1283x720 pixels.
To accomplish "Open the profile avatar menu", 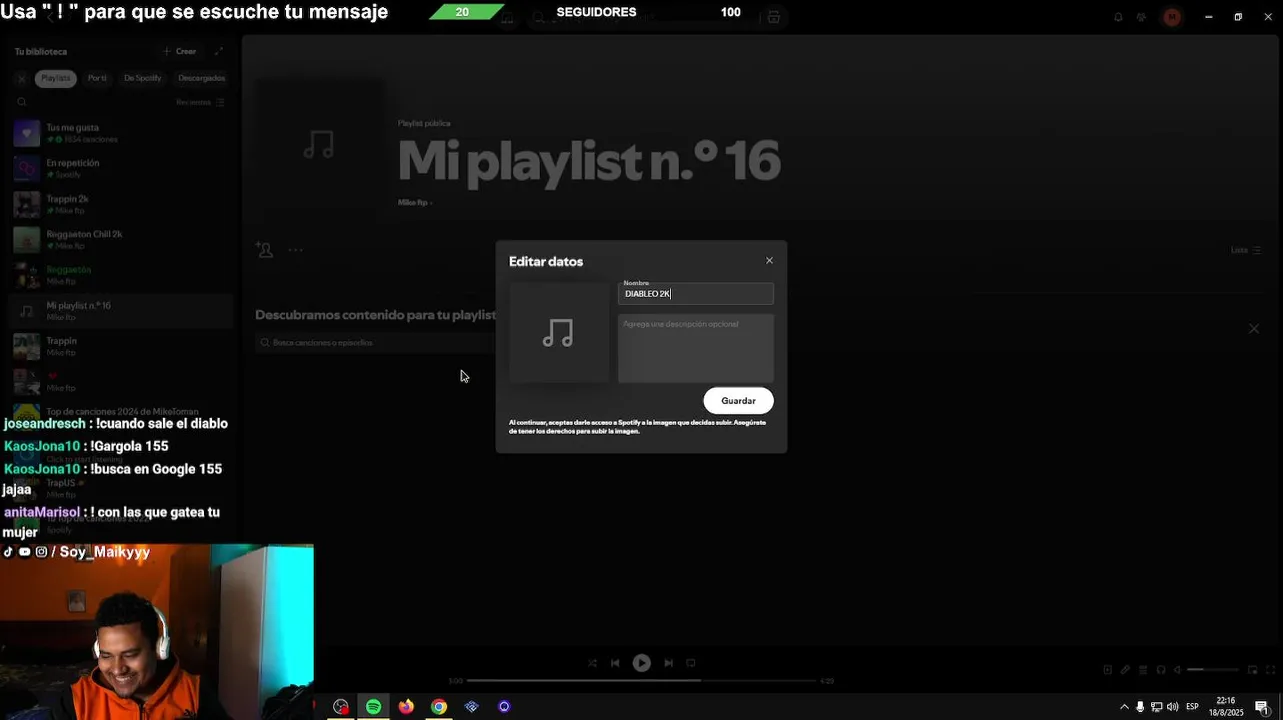I will tap(1172, 17).
